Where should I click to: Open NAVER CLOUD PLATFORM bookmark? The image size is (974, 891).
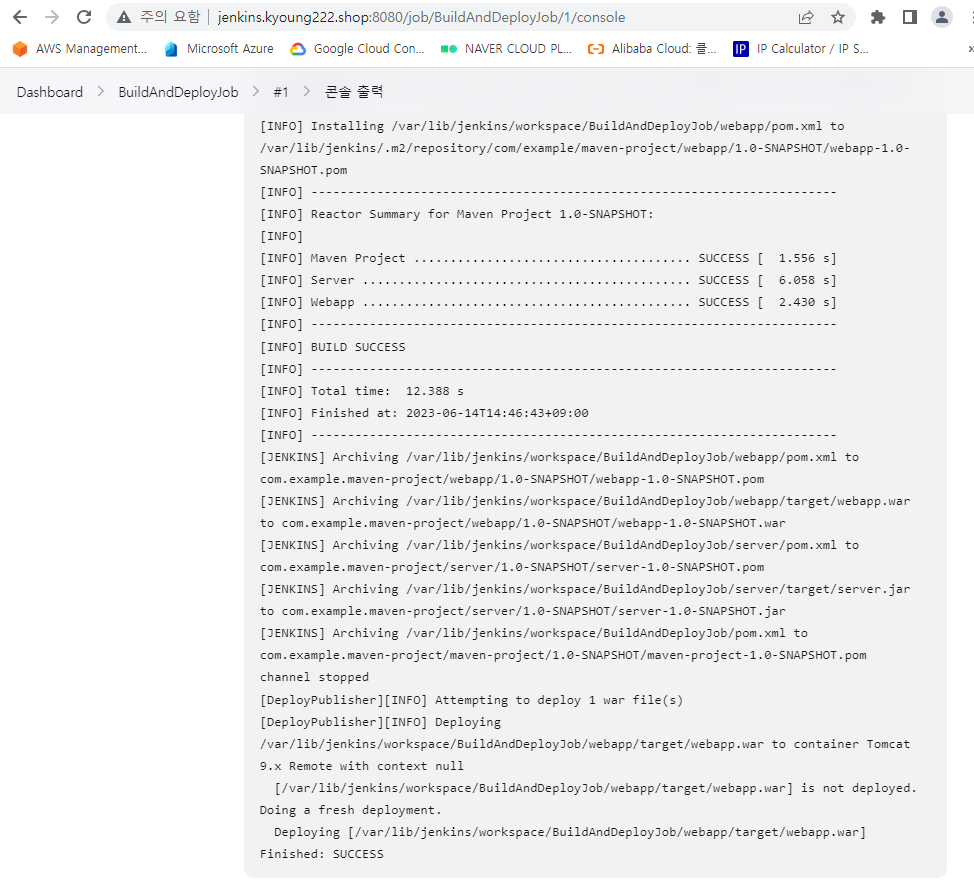(506, 48)
